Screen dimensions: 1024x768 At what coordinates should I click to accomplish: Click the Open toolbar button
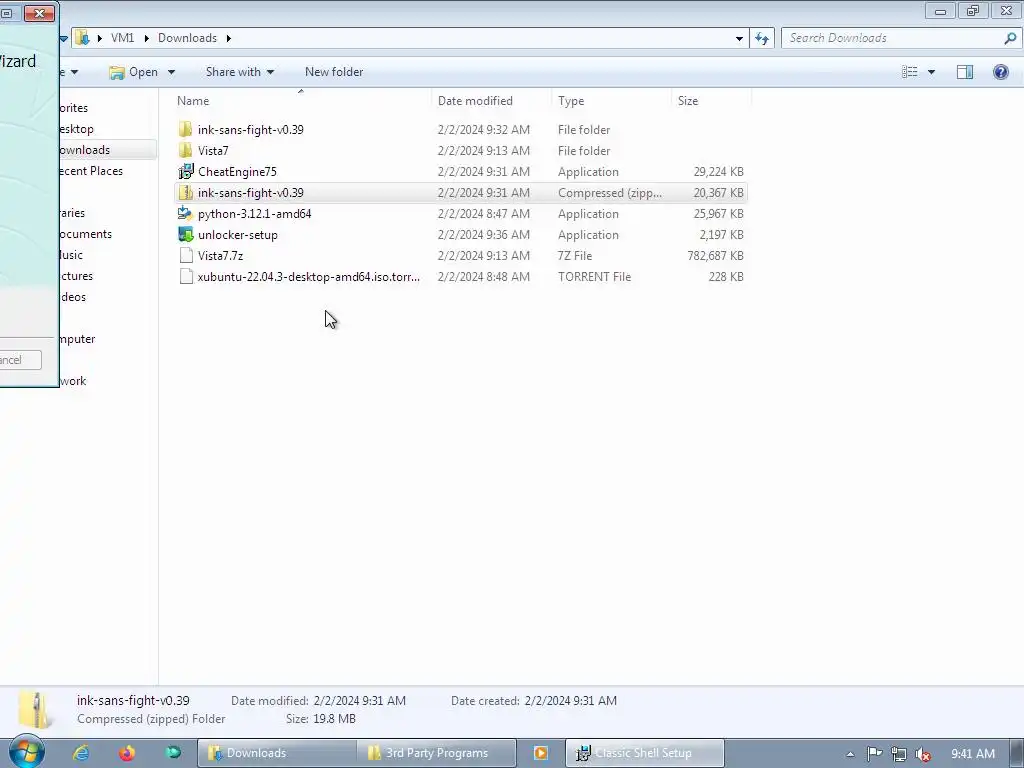click(x=134, y=72)
